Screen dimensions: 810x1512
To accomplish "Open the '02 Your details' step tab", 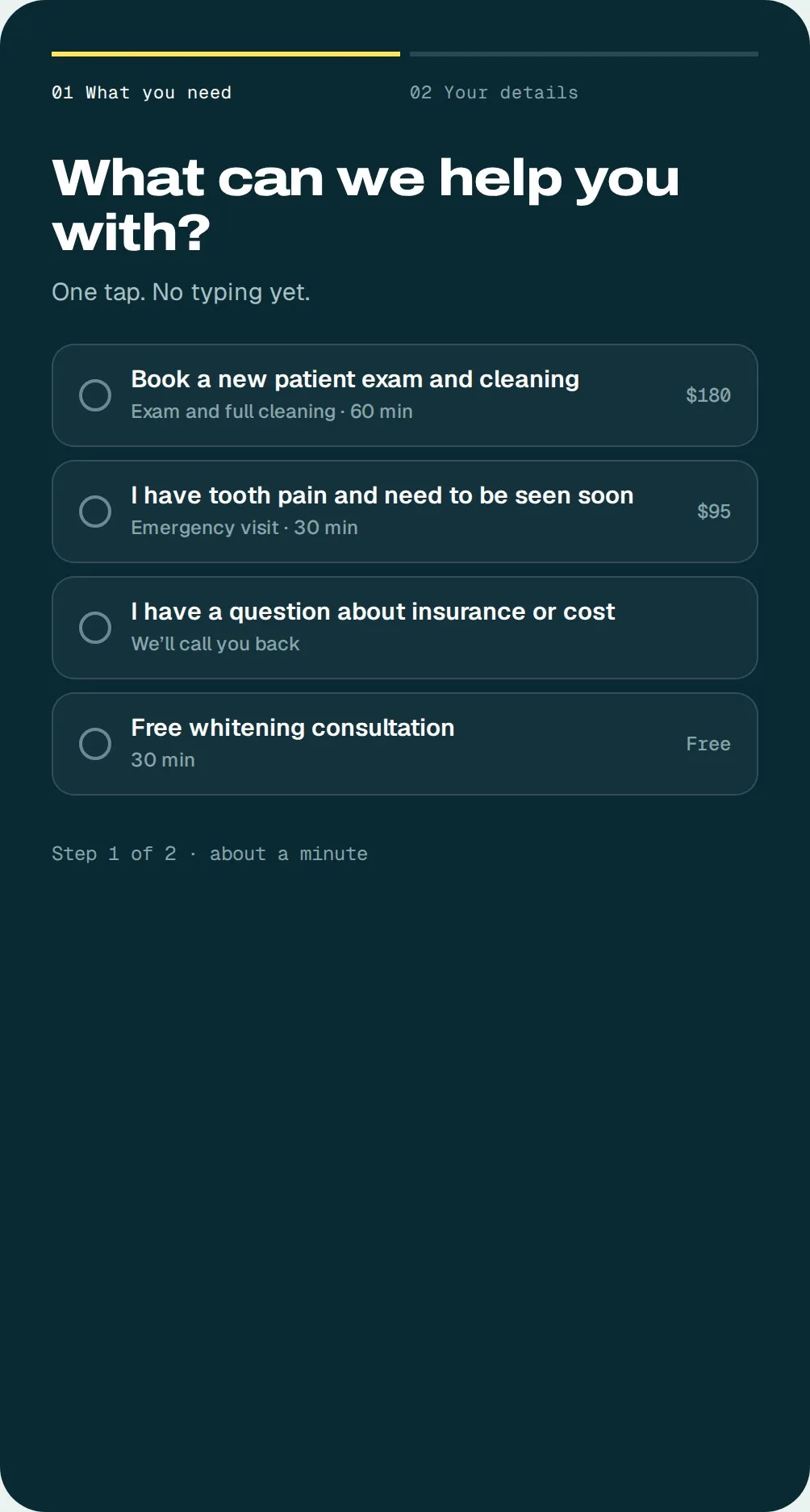I will [494, 93].
